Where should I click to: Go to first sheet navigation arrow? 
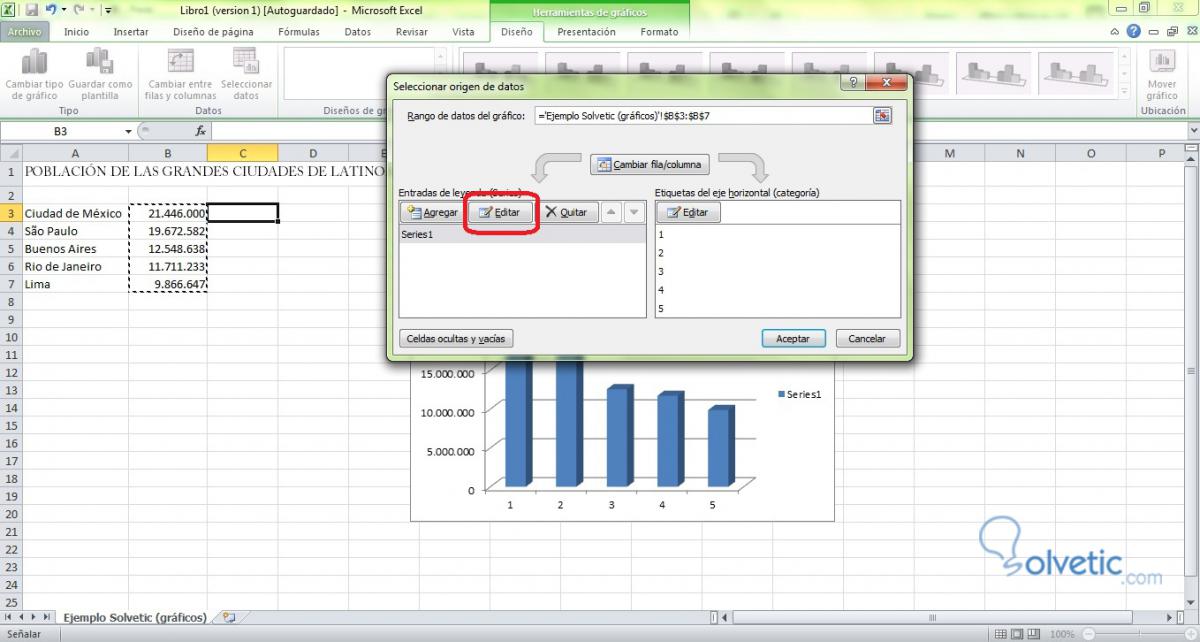(8, 617)
